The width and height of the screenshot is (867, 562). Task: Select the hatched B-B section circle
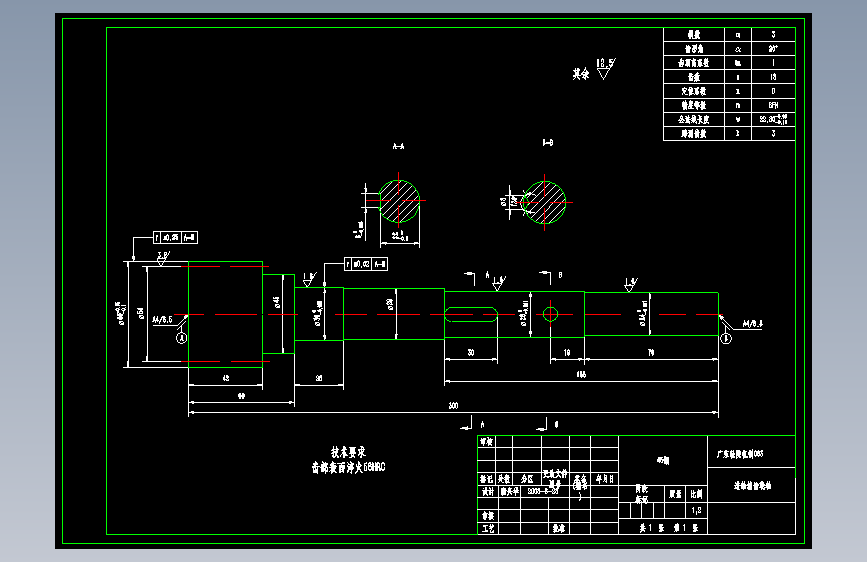tap(544, 202)
